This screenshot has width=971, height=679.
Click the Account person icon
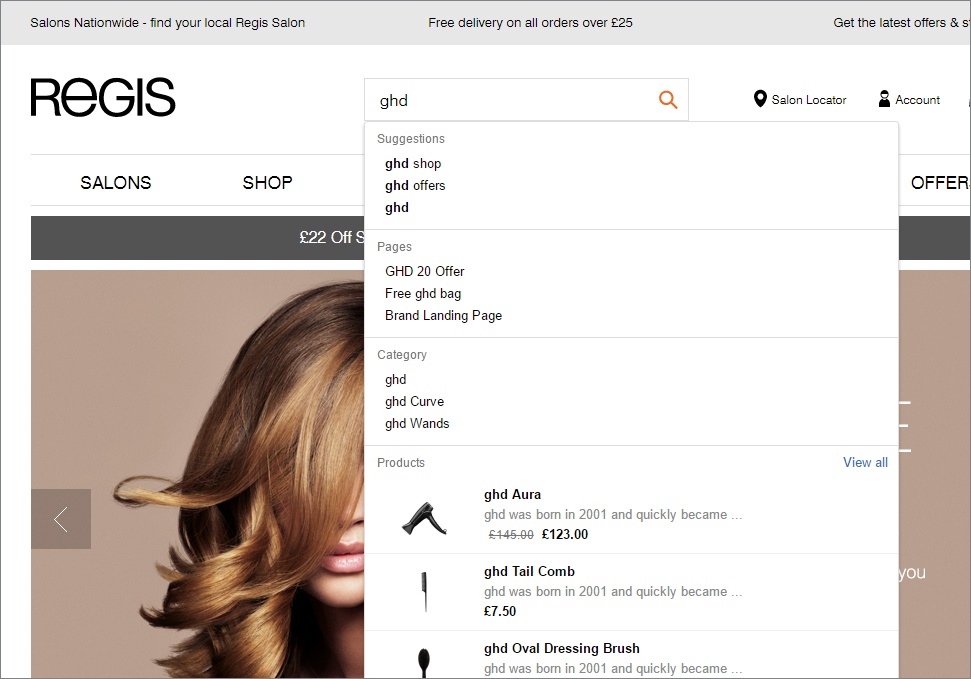click(x=884, y=99)
